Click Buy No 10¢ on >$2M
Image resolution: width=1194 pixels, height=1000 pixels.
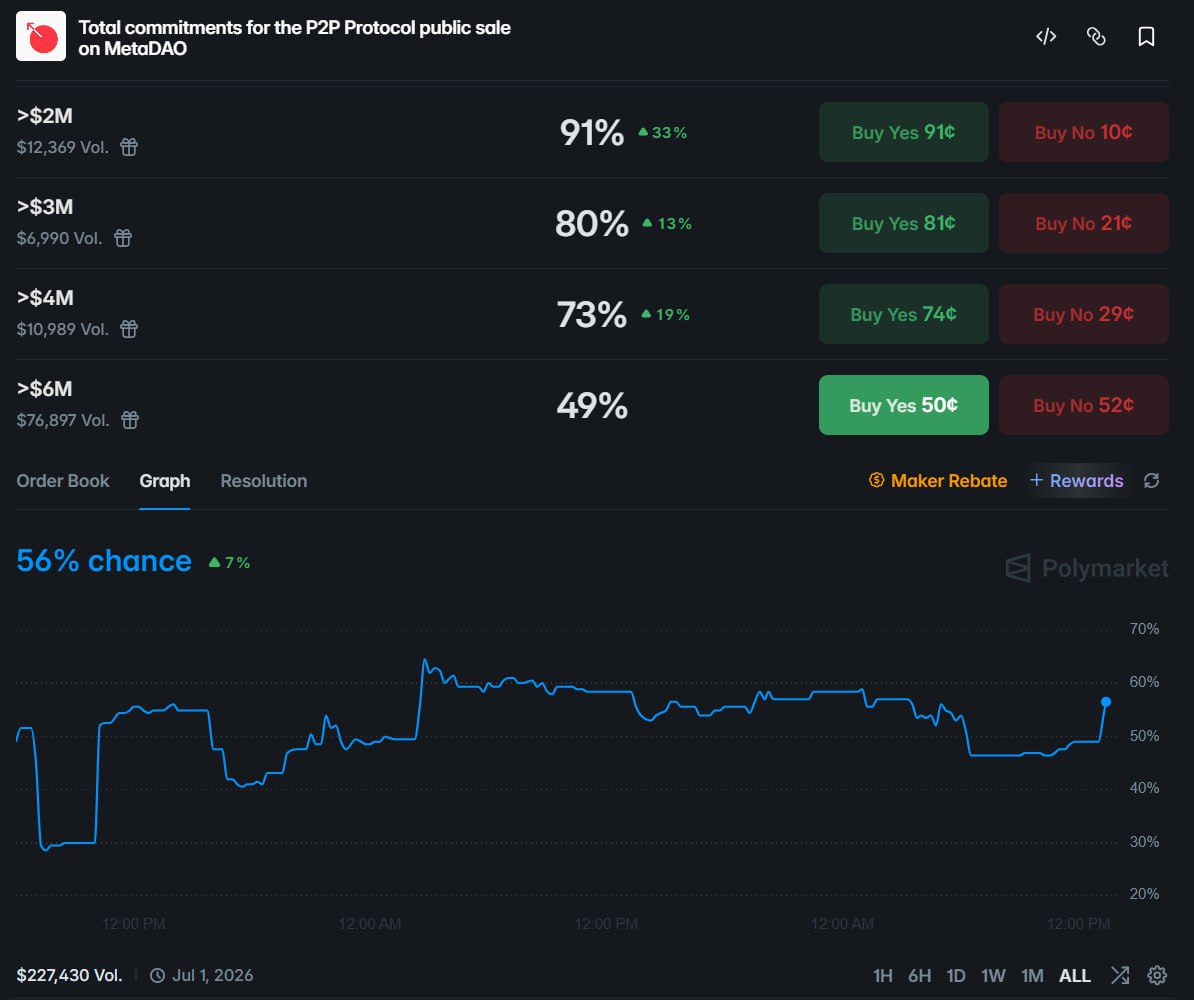click(x=1083, y=131)
